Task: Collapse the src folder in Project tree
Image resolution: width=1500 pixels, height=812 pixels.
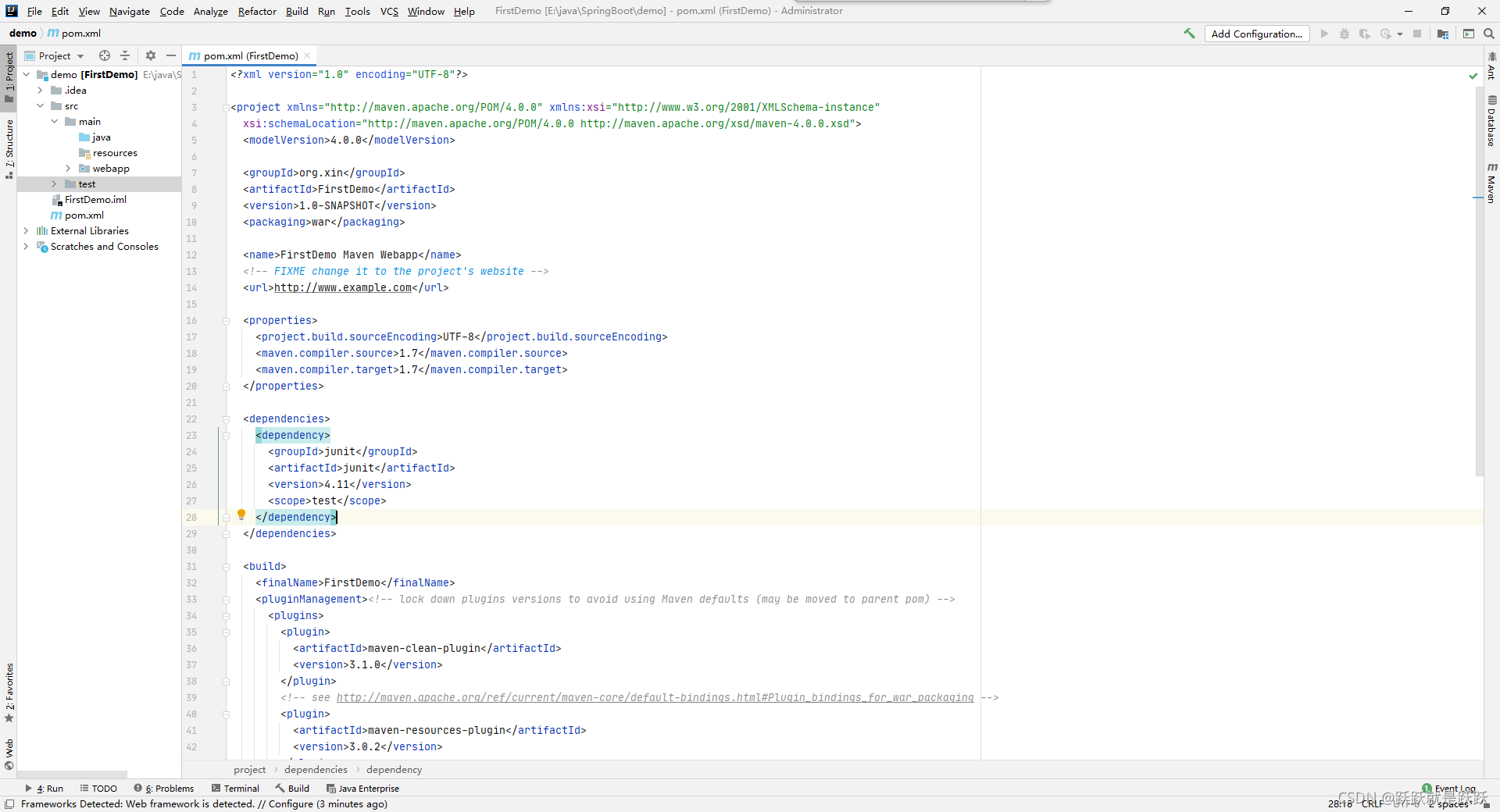Action: [40, 105]
